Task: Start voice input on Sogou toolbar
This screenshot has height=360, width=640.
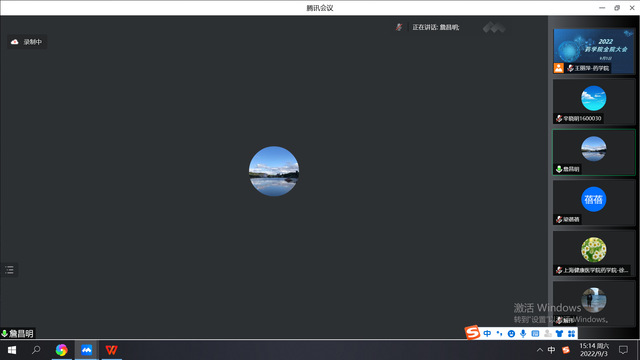Action: point(523,334)
